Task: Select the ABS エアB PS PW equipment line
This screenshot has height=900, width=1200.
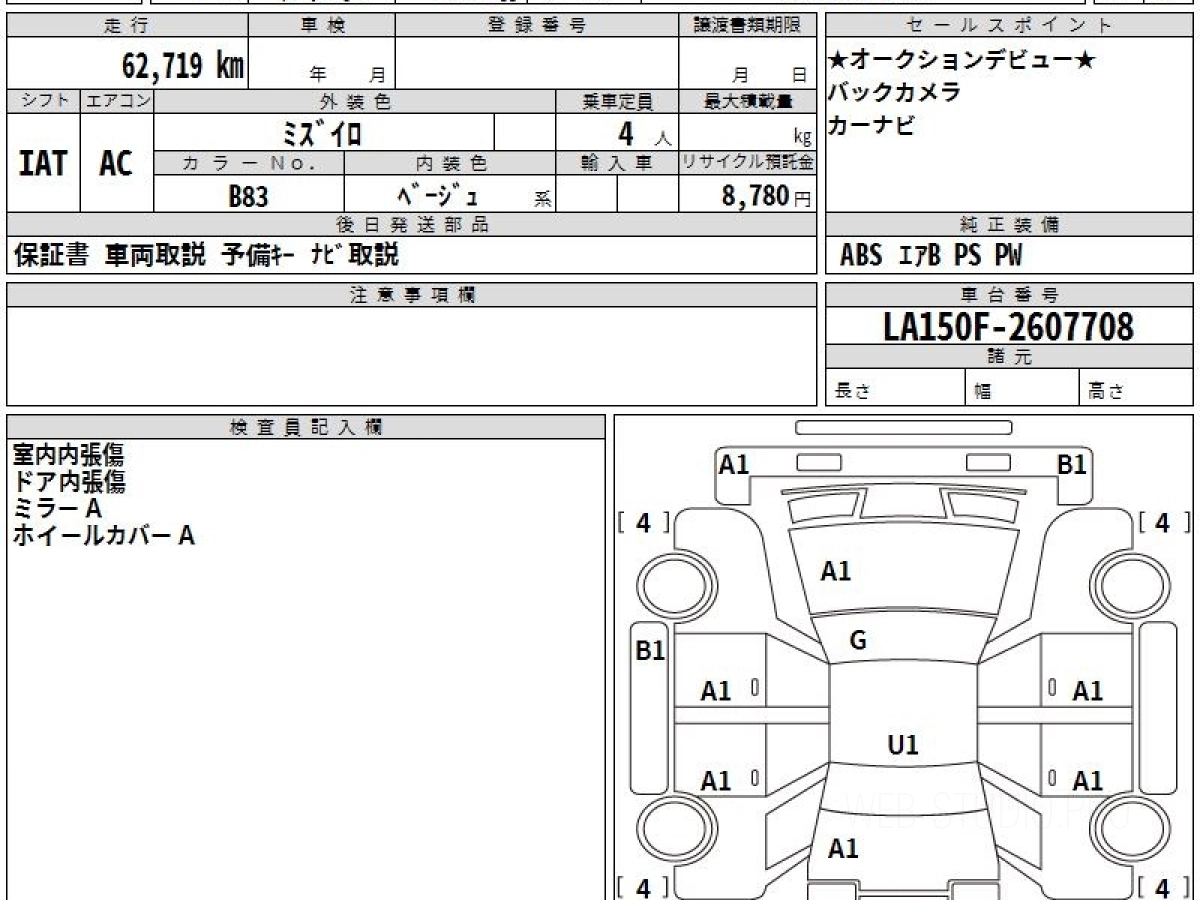Action: tap(931, 256)
